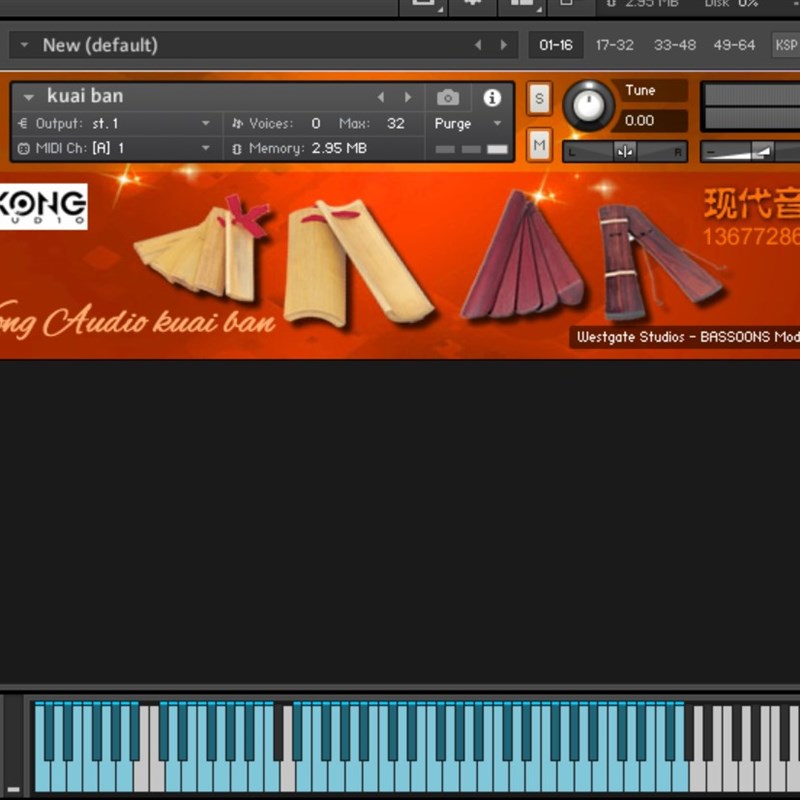Click the Tune value 0.00
This screenshot has width=800, height=800.
pyautogui.click(x=639, y=120)
